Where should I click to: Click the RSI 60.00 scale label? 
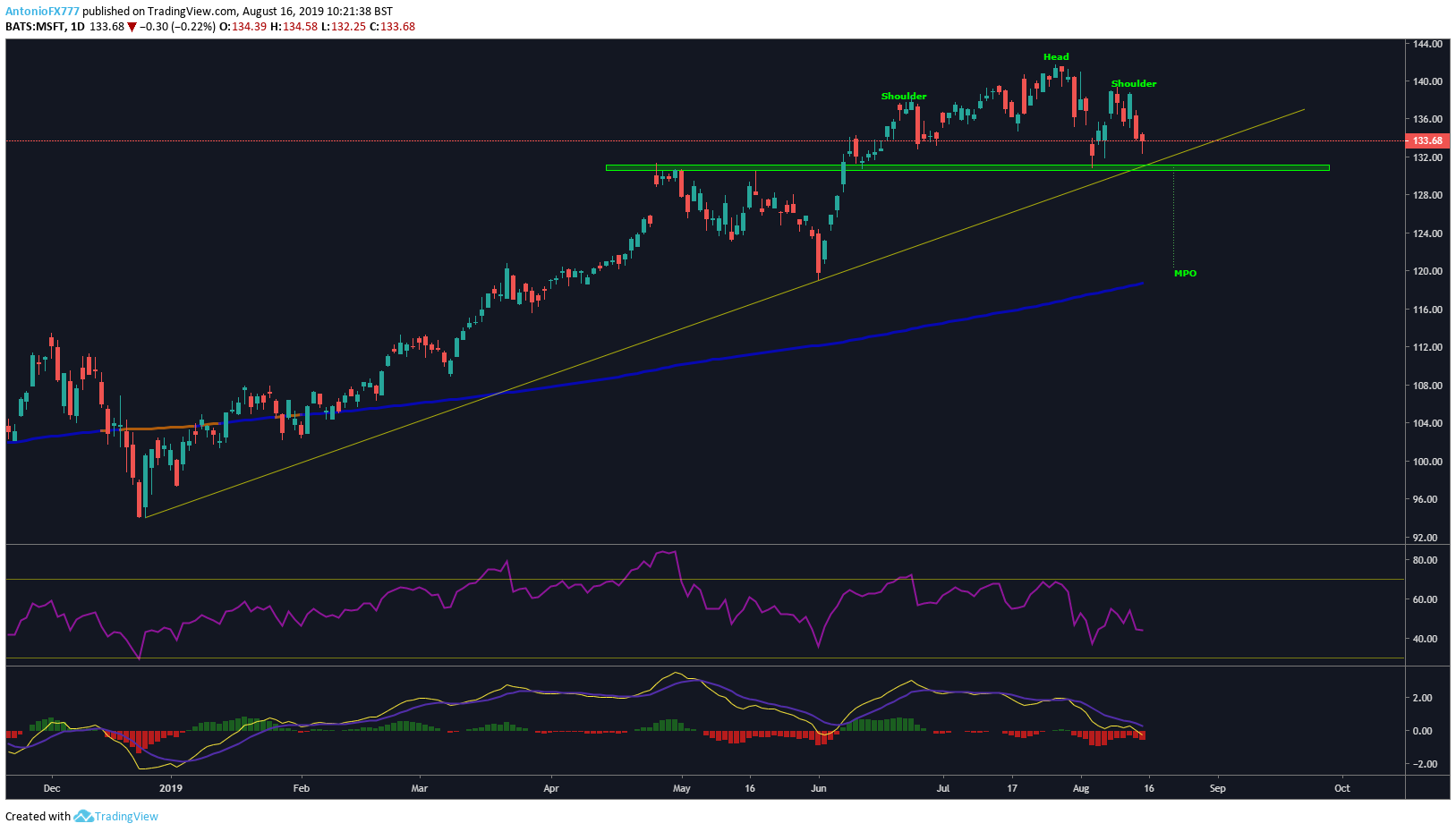(1425, 599)
